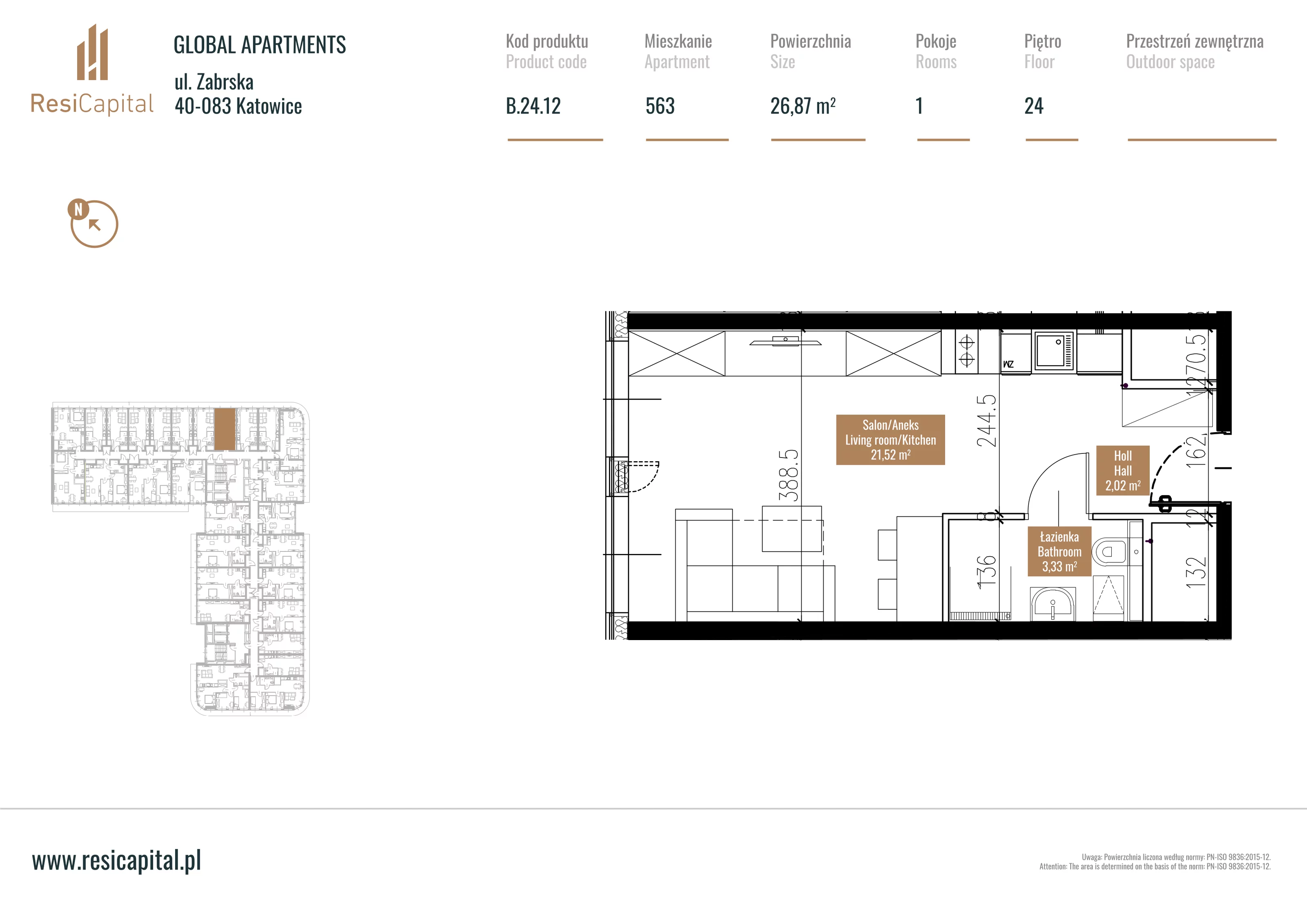Click the sofa outline in living room

(x=755, y=565)
